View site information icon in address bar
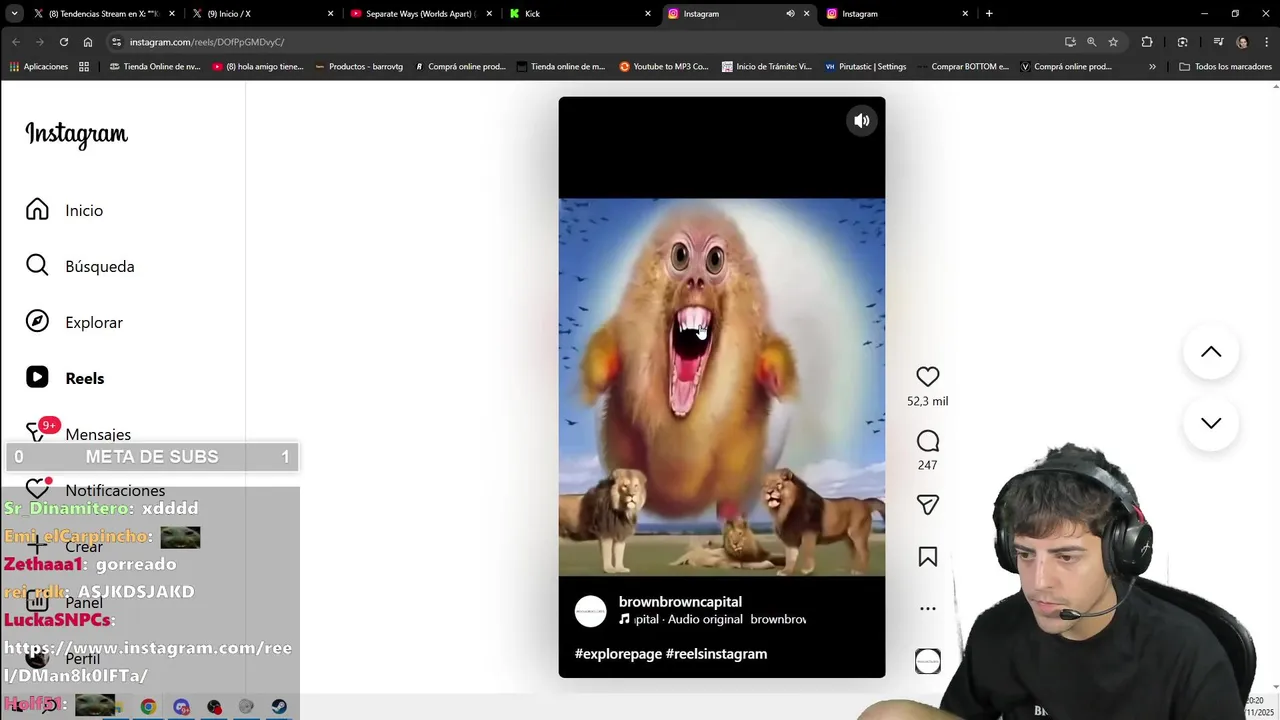1280x720 pixels. pyautogui.click(x=116, y=42)
